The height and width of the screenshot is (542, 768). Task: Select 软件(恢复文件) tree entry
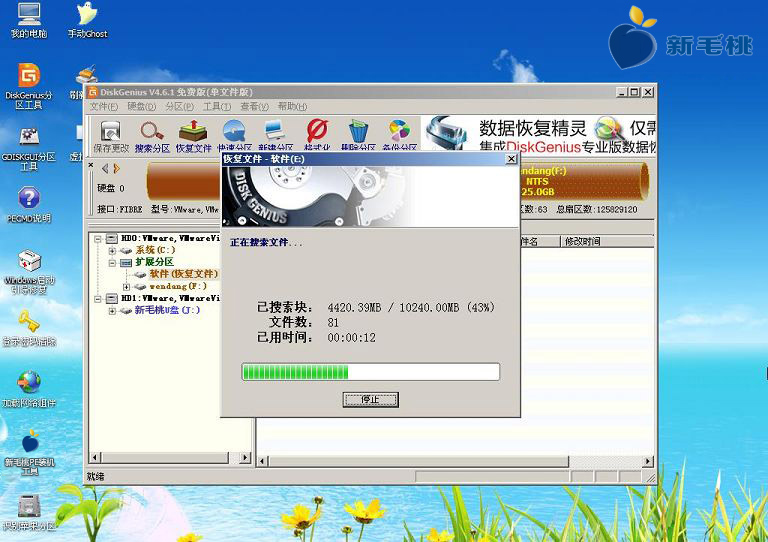coord(184,274)
